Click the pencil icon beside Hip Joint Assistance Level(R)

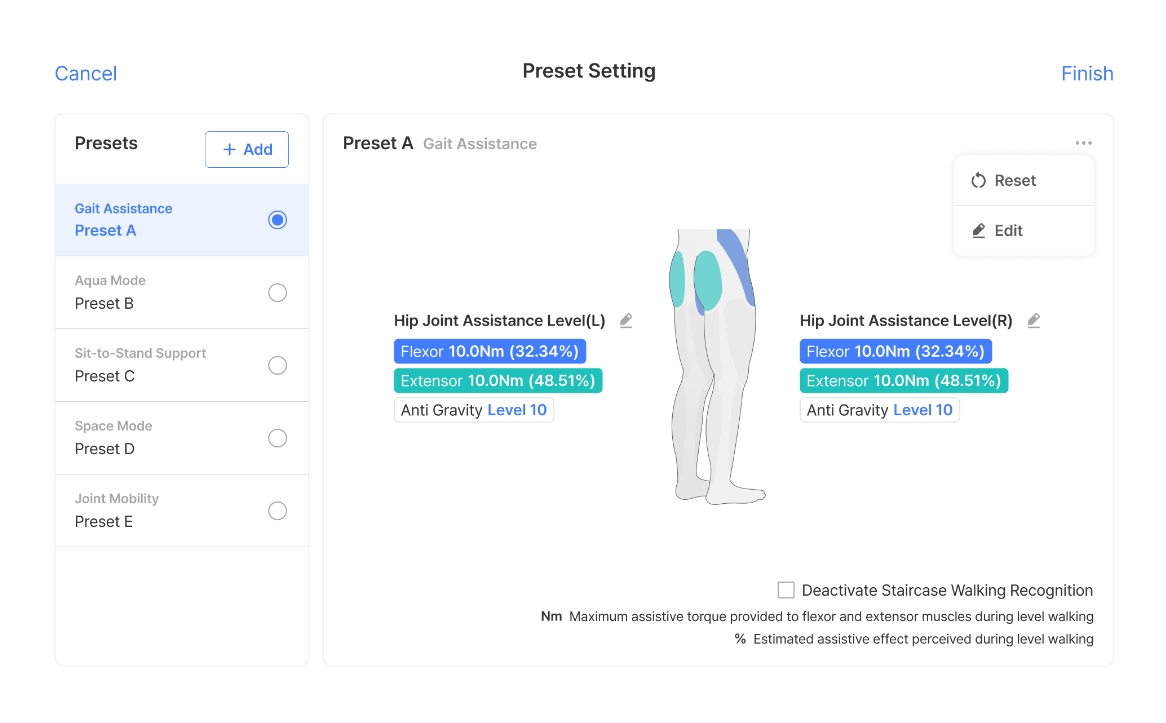[x=1034, y=321]
